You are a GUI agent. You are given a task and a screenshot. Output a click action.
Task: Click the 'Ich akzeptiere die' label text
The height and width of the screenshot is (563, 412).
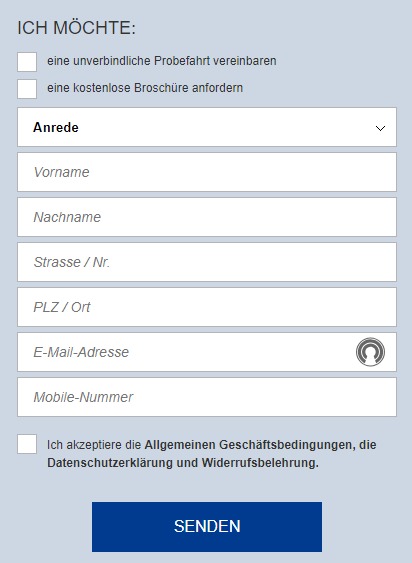coord(94,445)
